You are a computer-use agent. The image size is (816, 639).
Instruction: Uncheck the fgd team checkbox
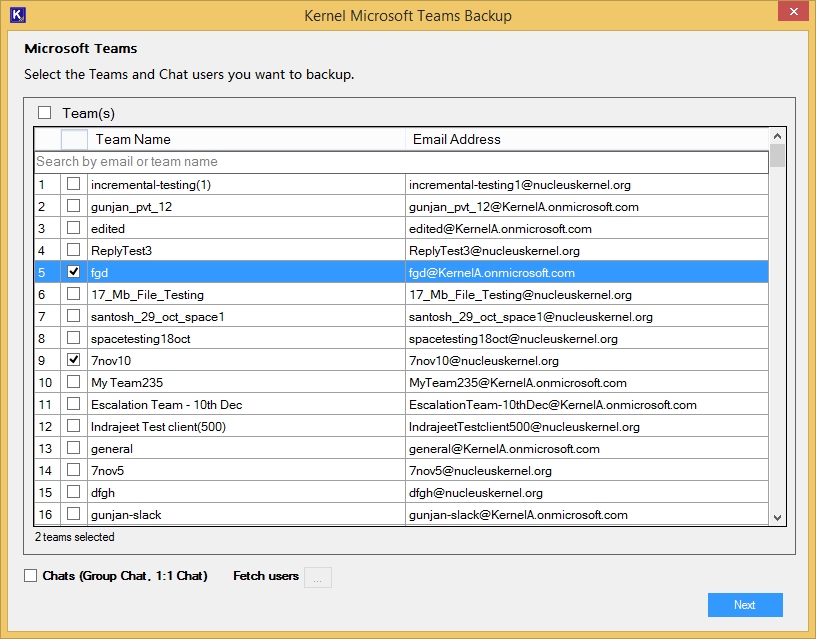[x=72, y=272]
